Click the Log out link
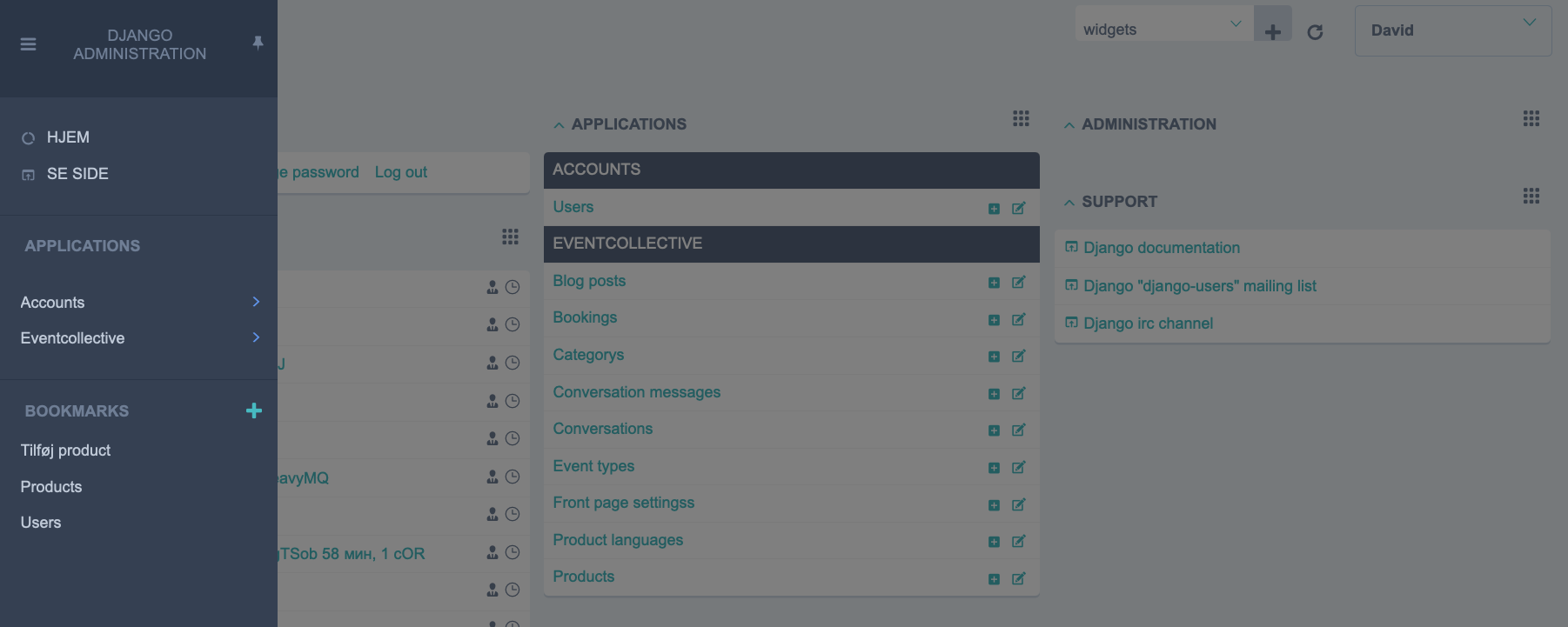Image resolution: width=1568 pixels, height=627 pixels. pyautogui.click(x=400, y=172)
